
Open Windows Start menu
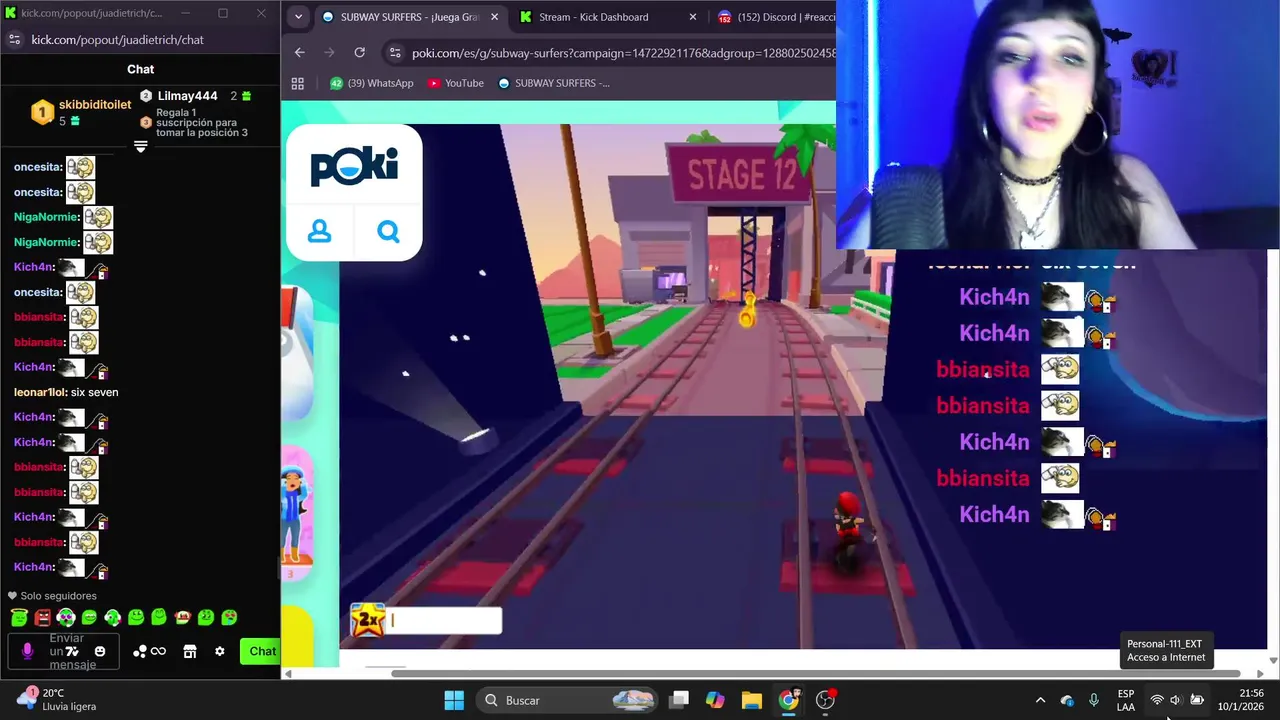tap(454, 700)
